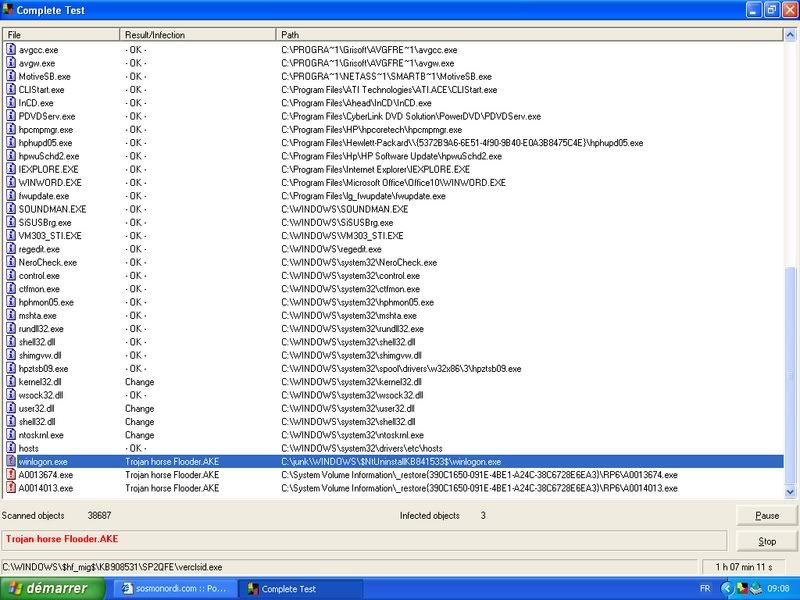Click the scrollbar up arrow

(x=790, y=35)
